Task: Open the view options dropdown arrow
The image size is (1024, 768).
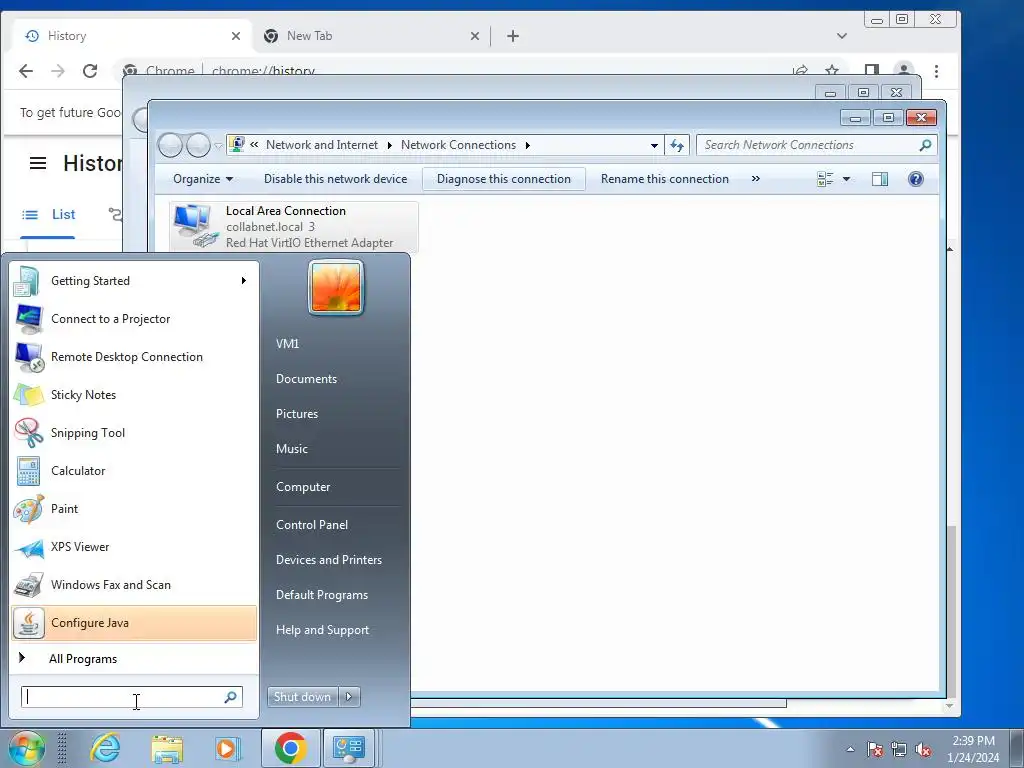Action: tap(846, 179)
